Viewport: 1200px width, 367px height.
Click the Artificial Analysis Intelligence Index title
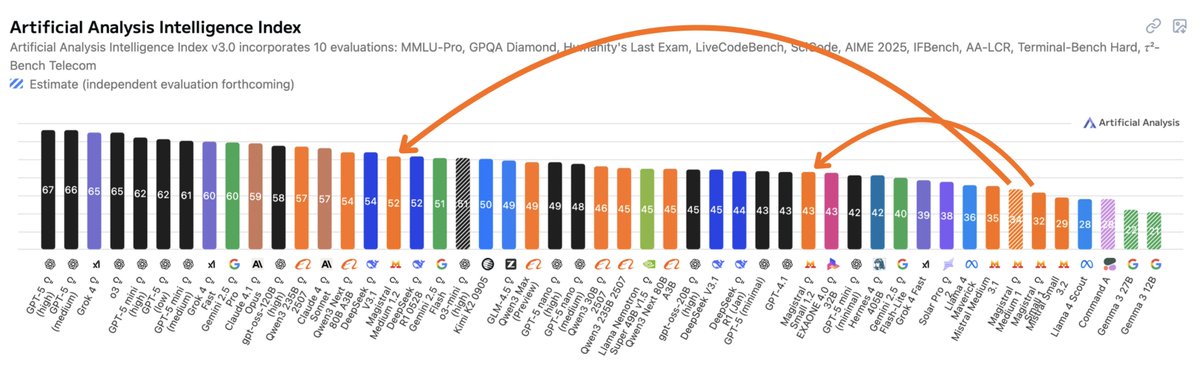(155, 26)
